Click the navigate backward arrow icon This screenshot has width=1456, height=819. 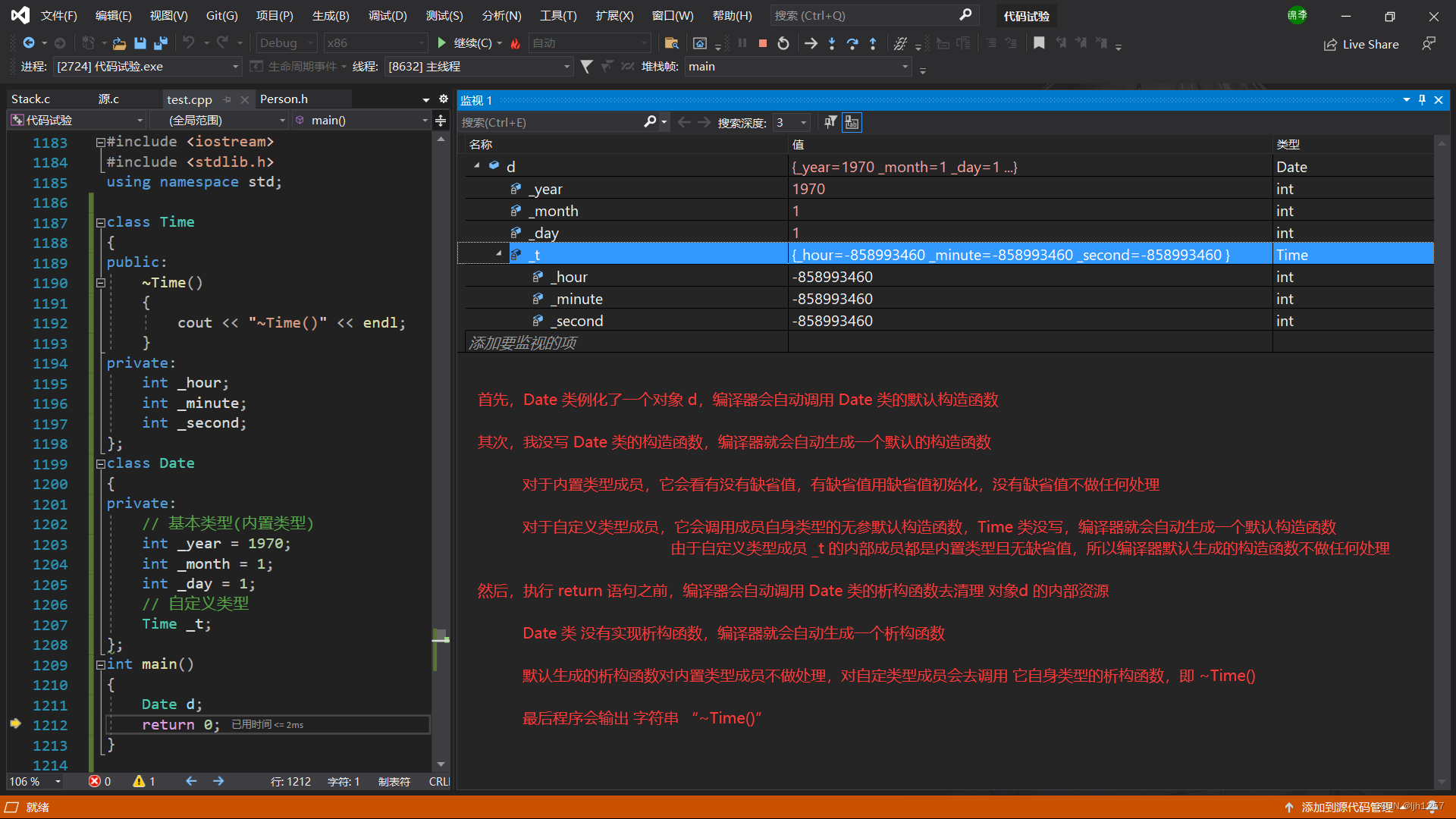[x=29, y=43]
